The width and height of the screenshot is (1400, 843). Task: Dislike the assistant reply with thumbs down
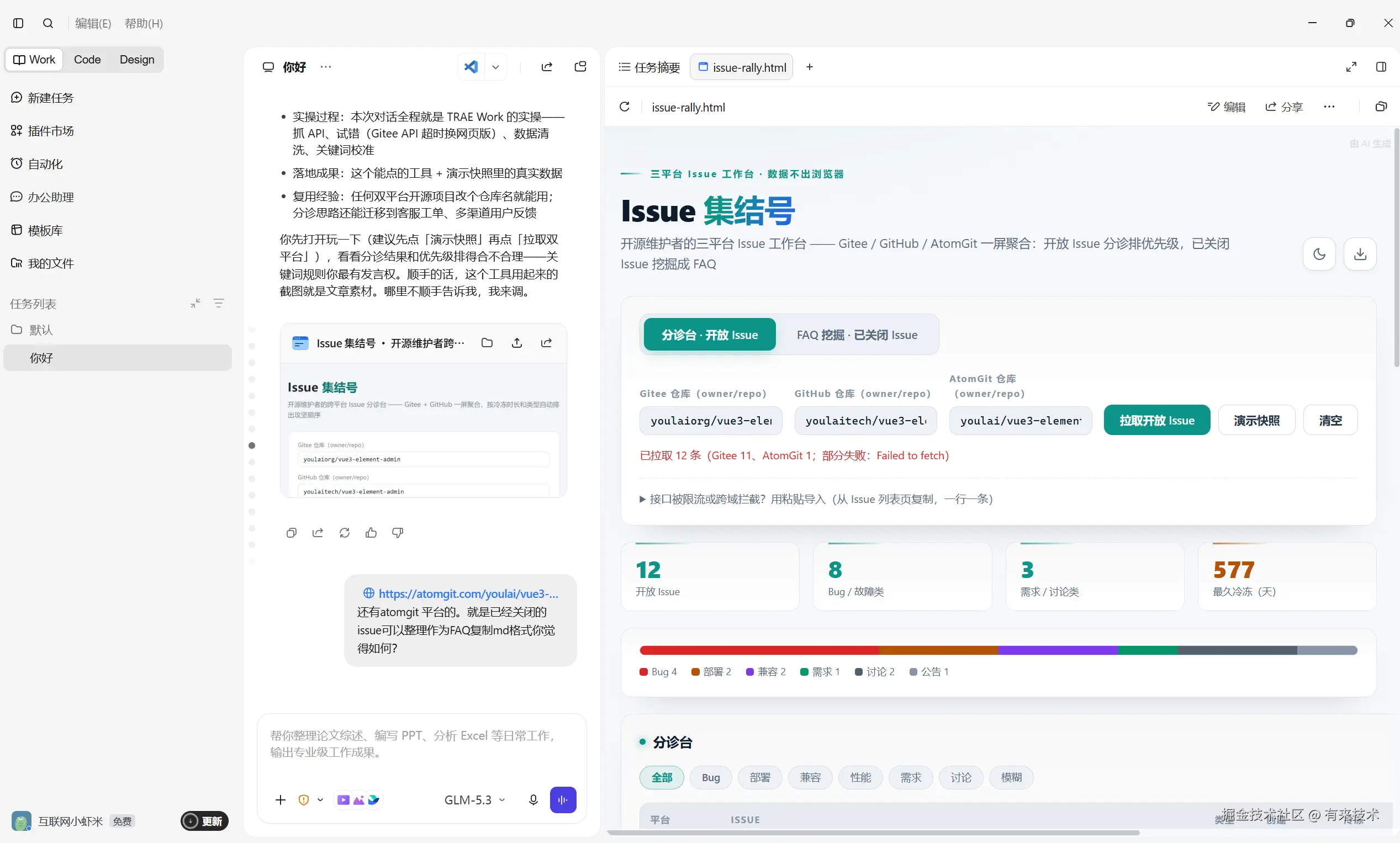point(398,533)
